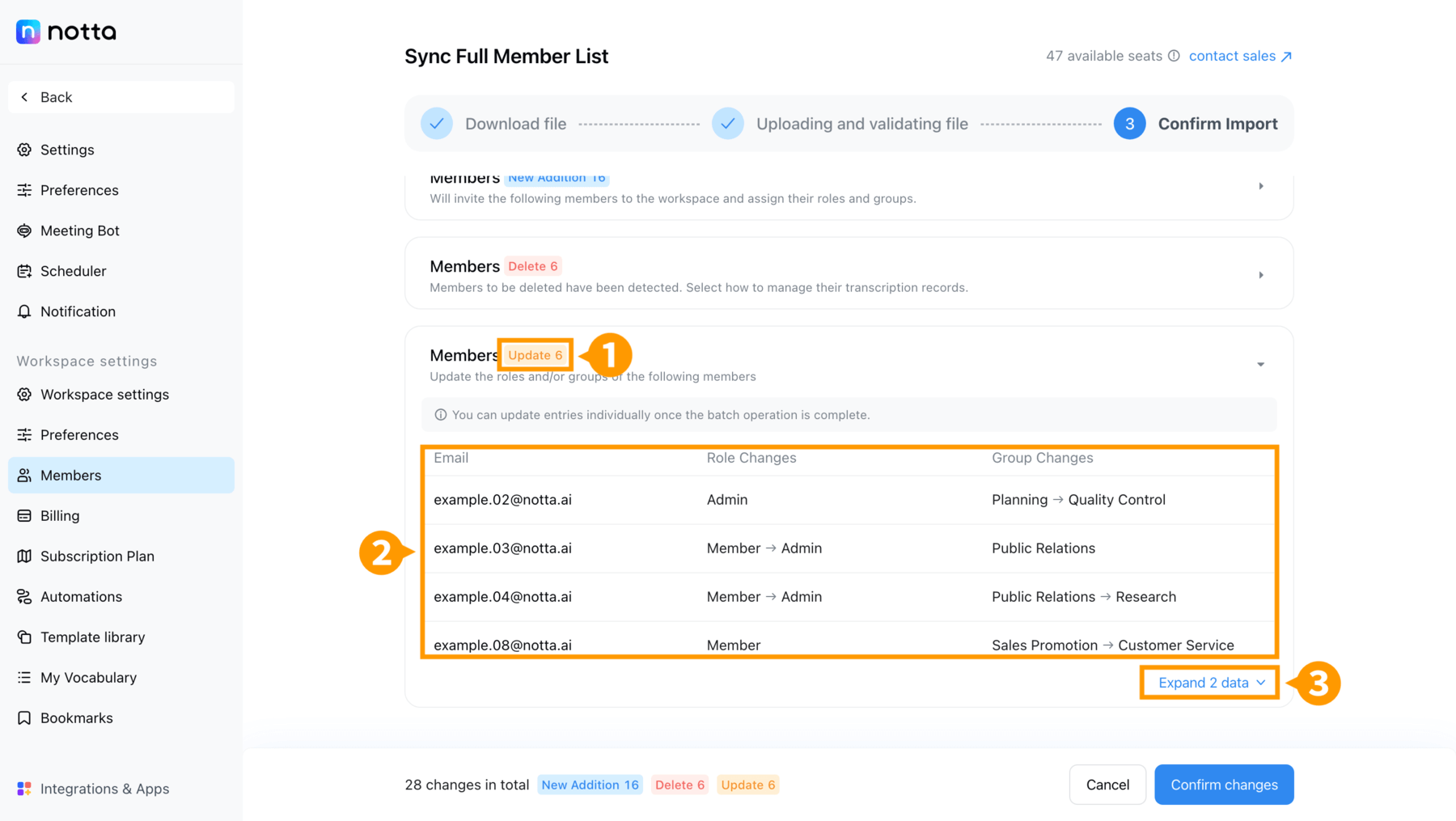Viewport: 1456px width, 821px height.
Task: Expand the Members New Addition section
Action: [x=1261, y=187]
